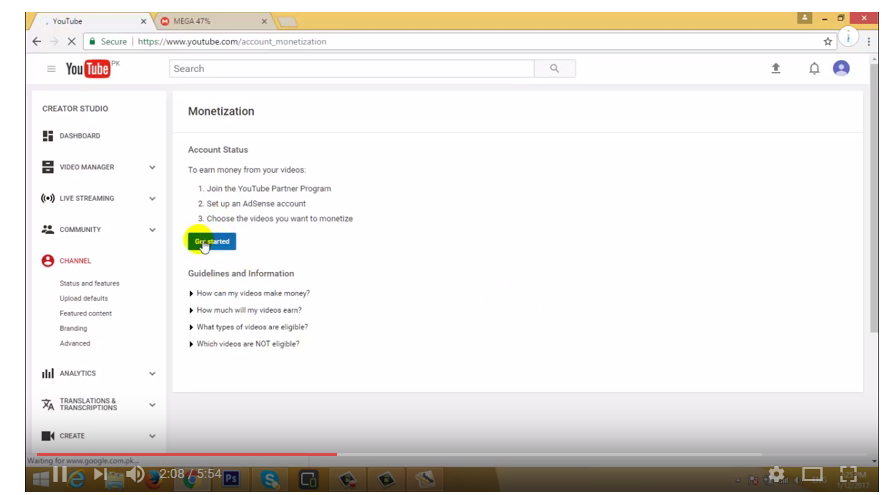Switch video player to theater mode
The height and width of the screenshot is (495, 891).
[x=813, y=474]
